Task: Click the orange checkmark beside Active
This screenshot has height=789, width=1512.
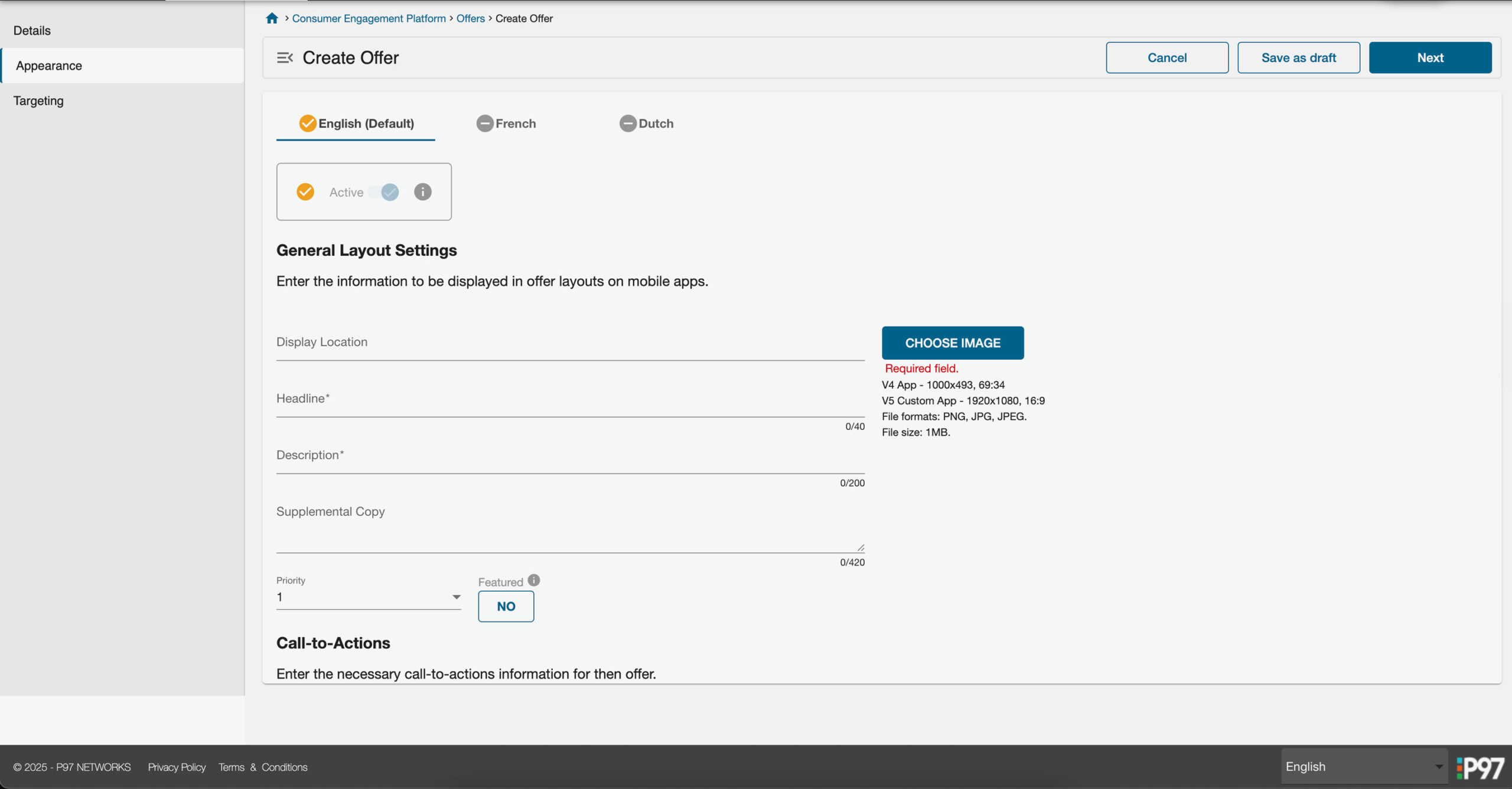Action: pos(305,192)
